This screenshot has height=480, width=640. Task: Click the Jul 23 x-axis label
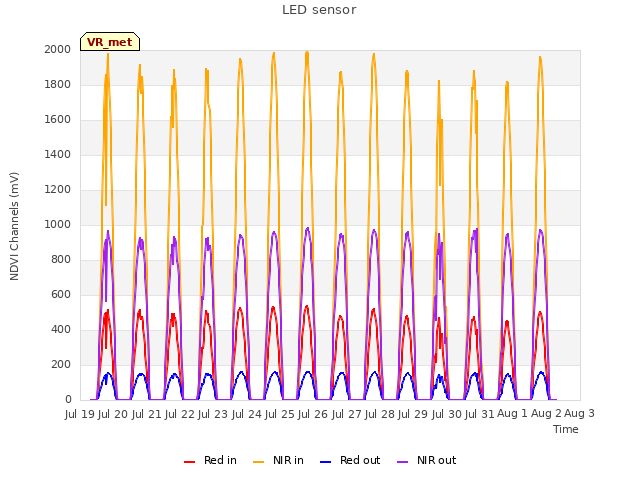pyautogui.click(x=213, y=414)
